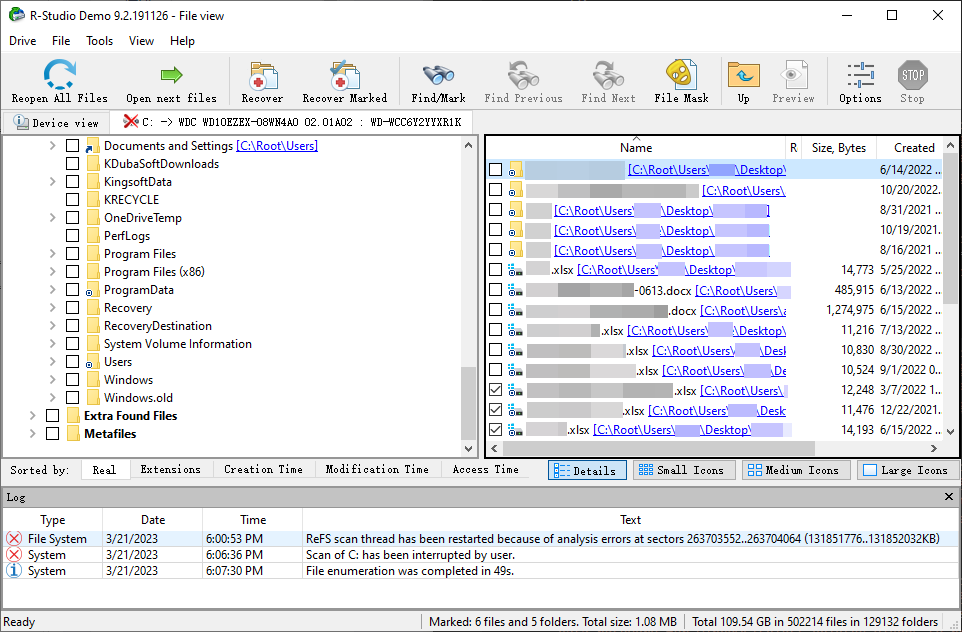Expand the Users tree node
The image size is (962, 632).
tap(53, 362)
